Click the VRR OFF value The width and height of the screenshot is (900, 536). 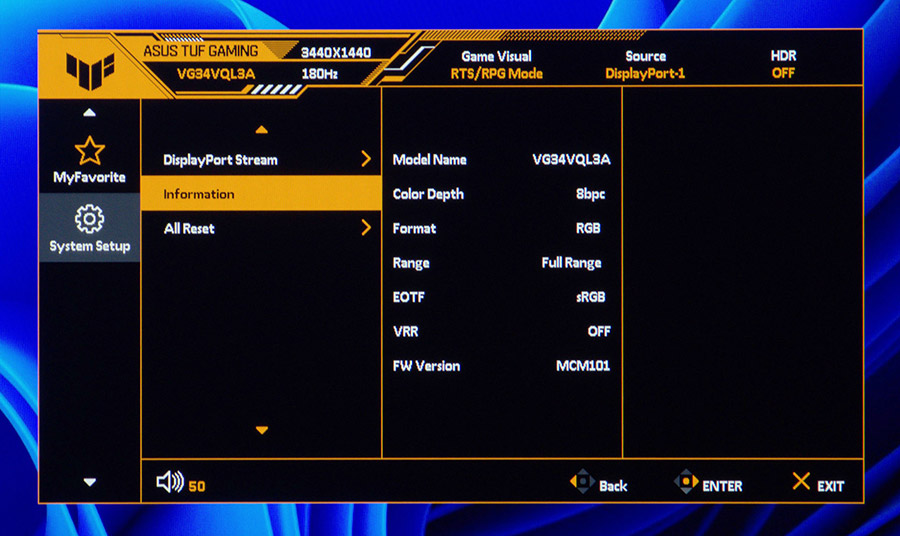[599, 331]
